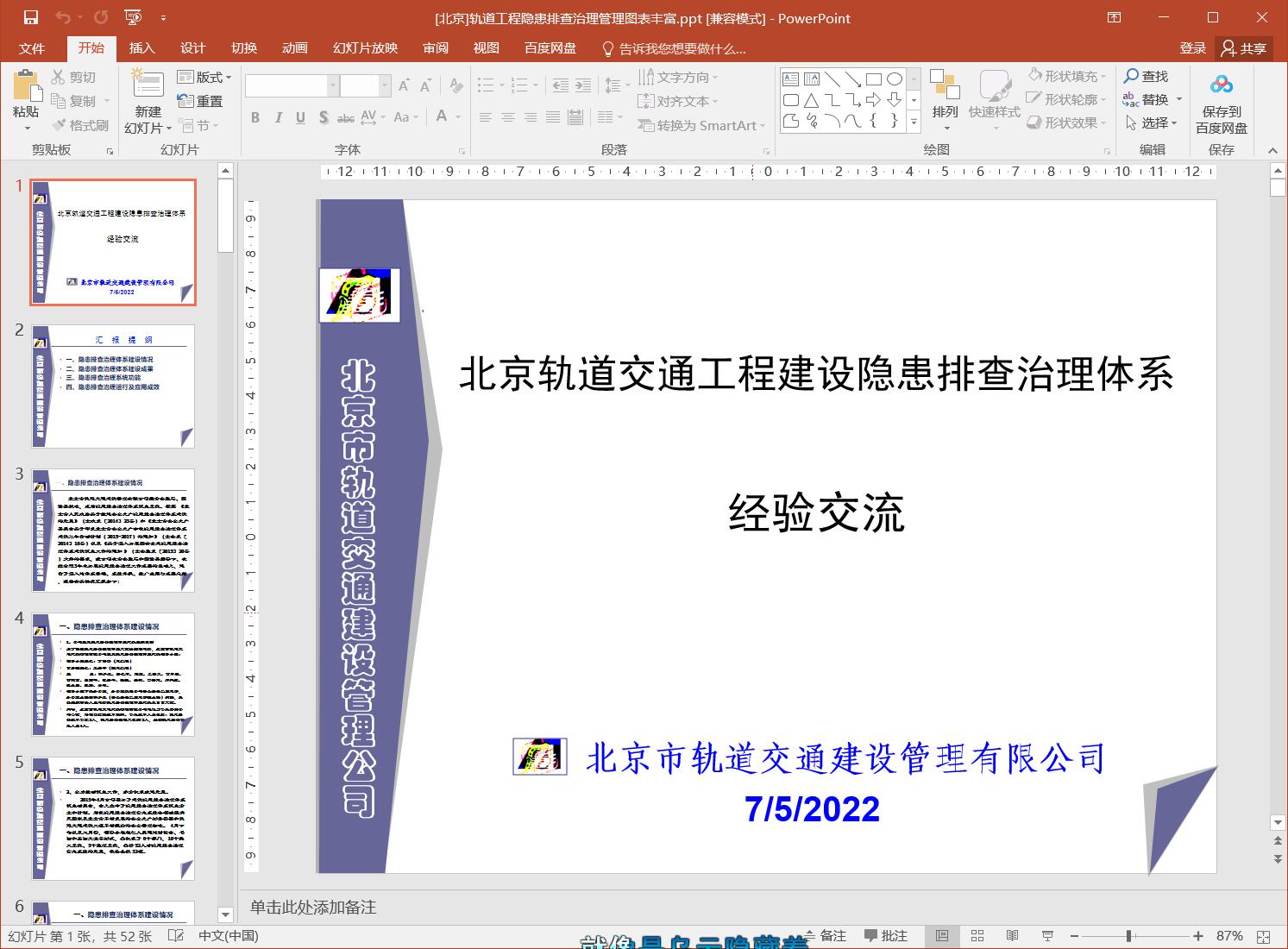The image size is (1288, 949).
Task: Switch to Slide Sorter view
Action: (977, 936)
